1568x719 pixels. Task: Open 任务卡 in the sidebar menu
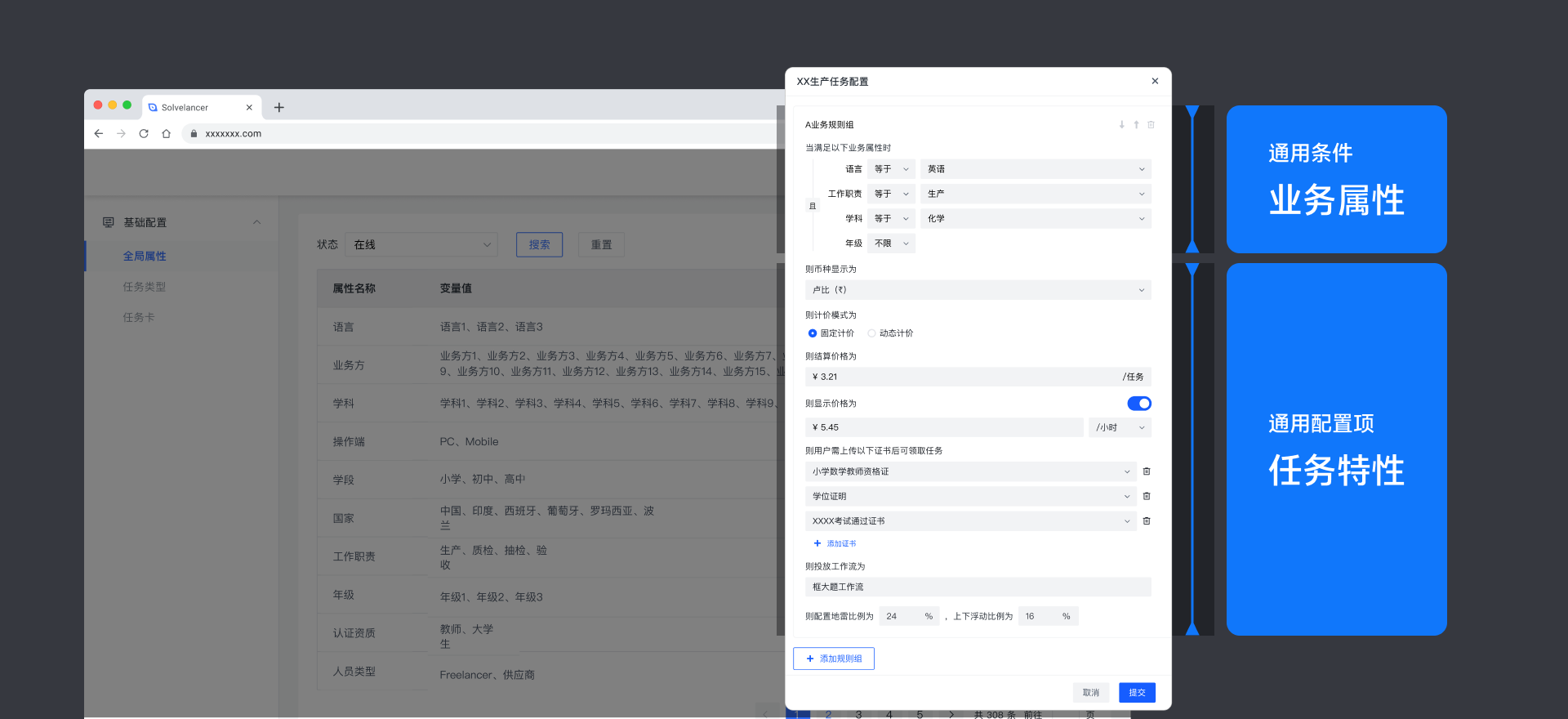(x=139, y=318)
